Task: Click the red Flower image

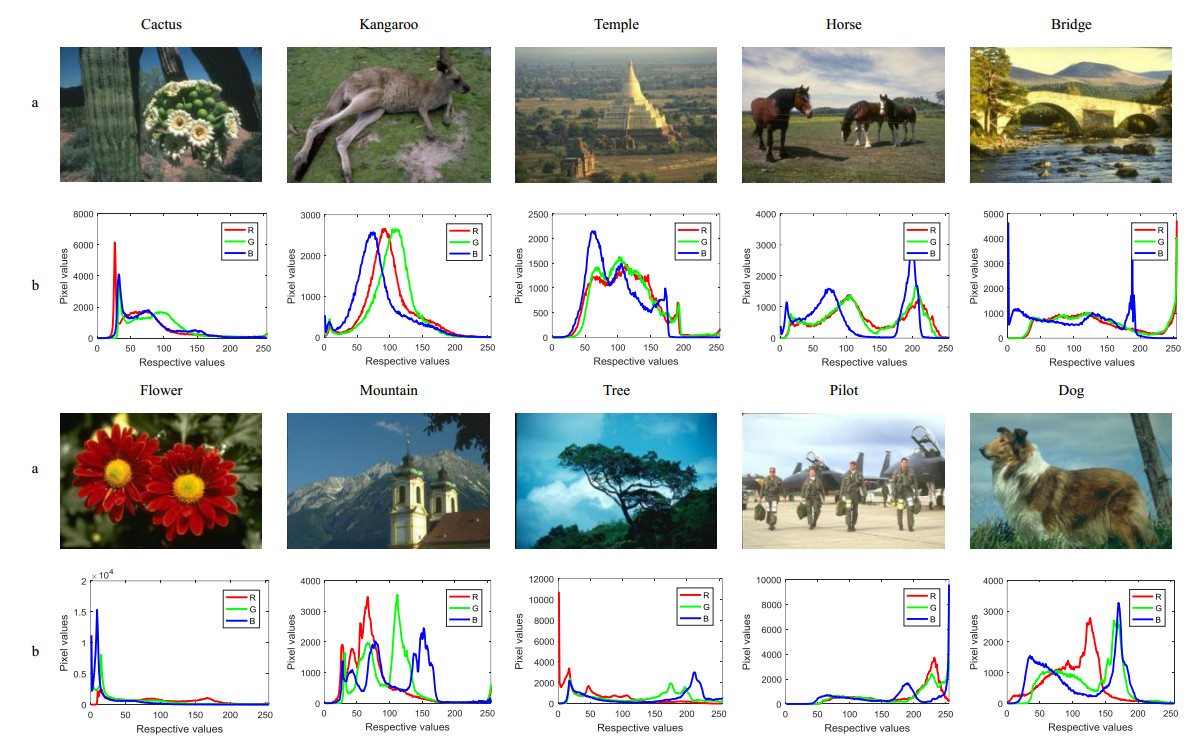Action: 161,481
